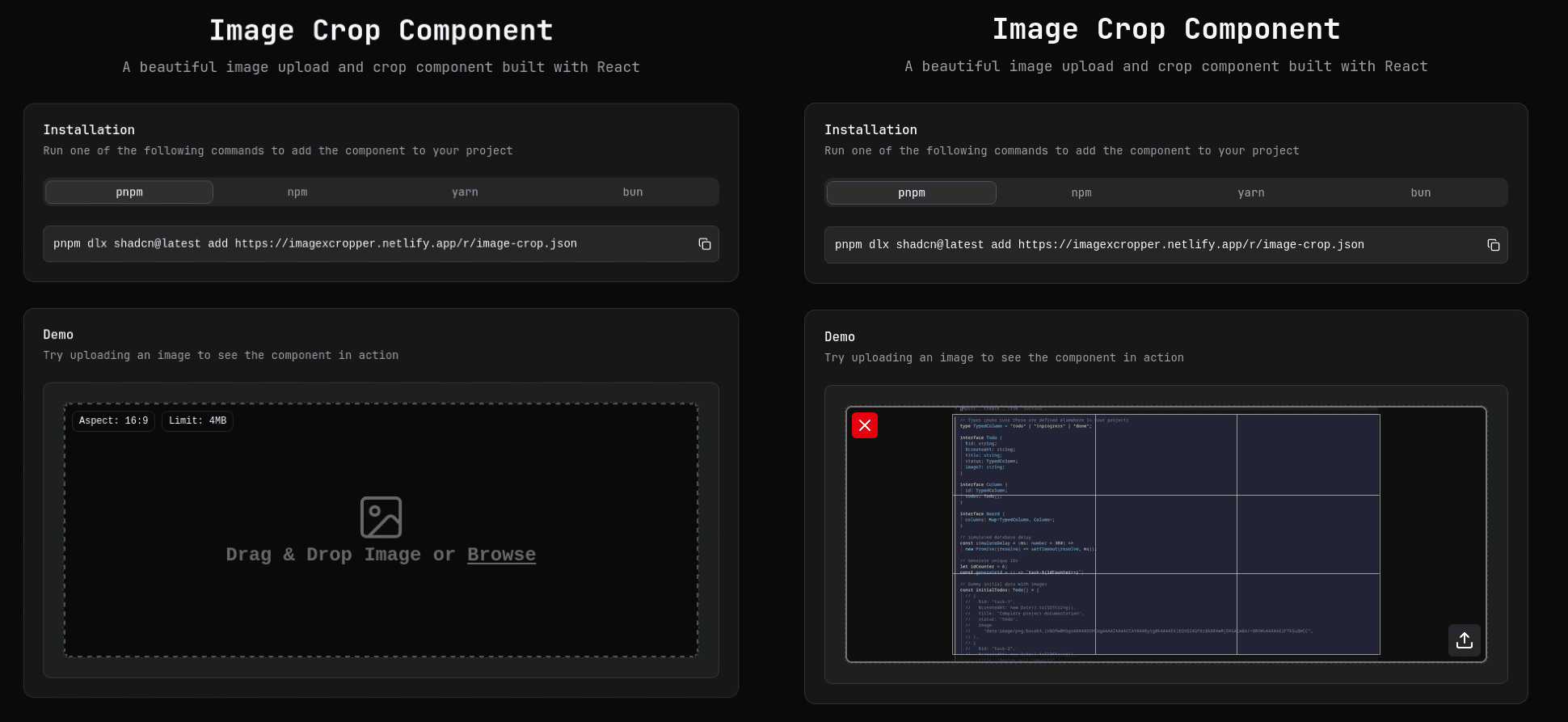Click the copy icon in the right installation card
Screen dimensions: 1568x722
(1493, 245)
